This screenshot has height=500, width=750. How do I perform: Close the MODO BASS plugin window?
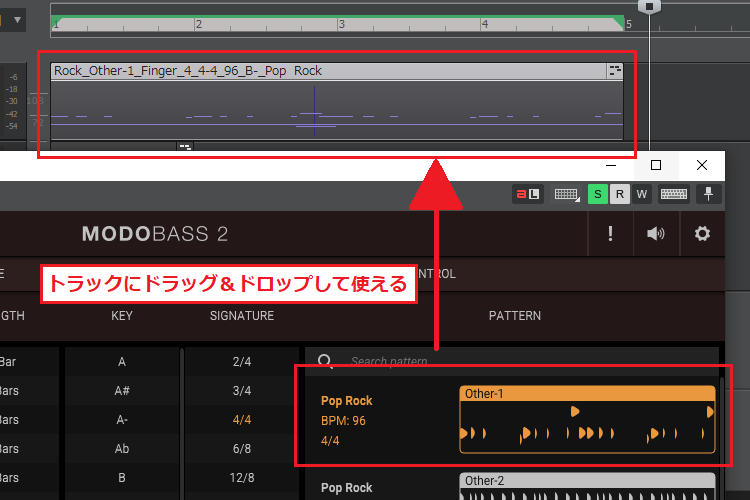702,165
